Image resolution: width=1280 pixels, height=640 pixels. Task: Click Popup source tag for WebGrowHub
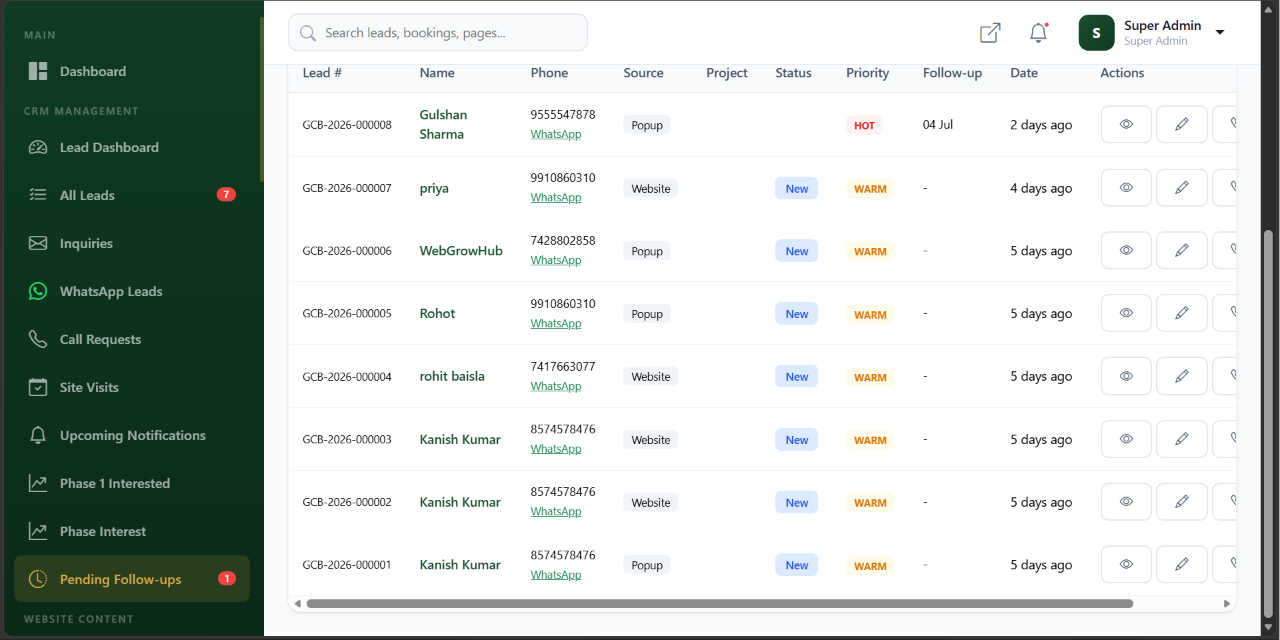point(647,251)
